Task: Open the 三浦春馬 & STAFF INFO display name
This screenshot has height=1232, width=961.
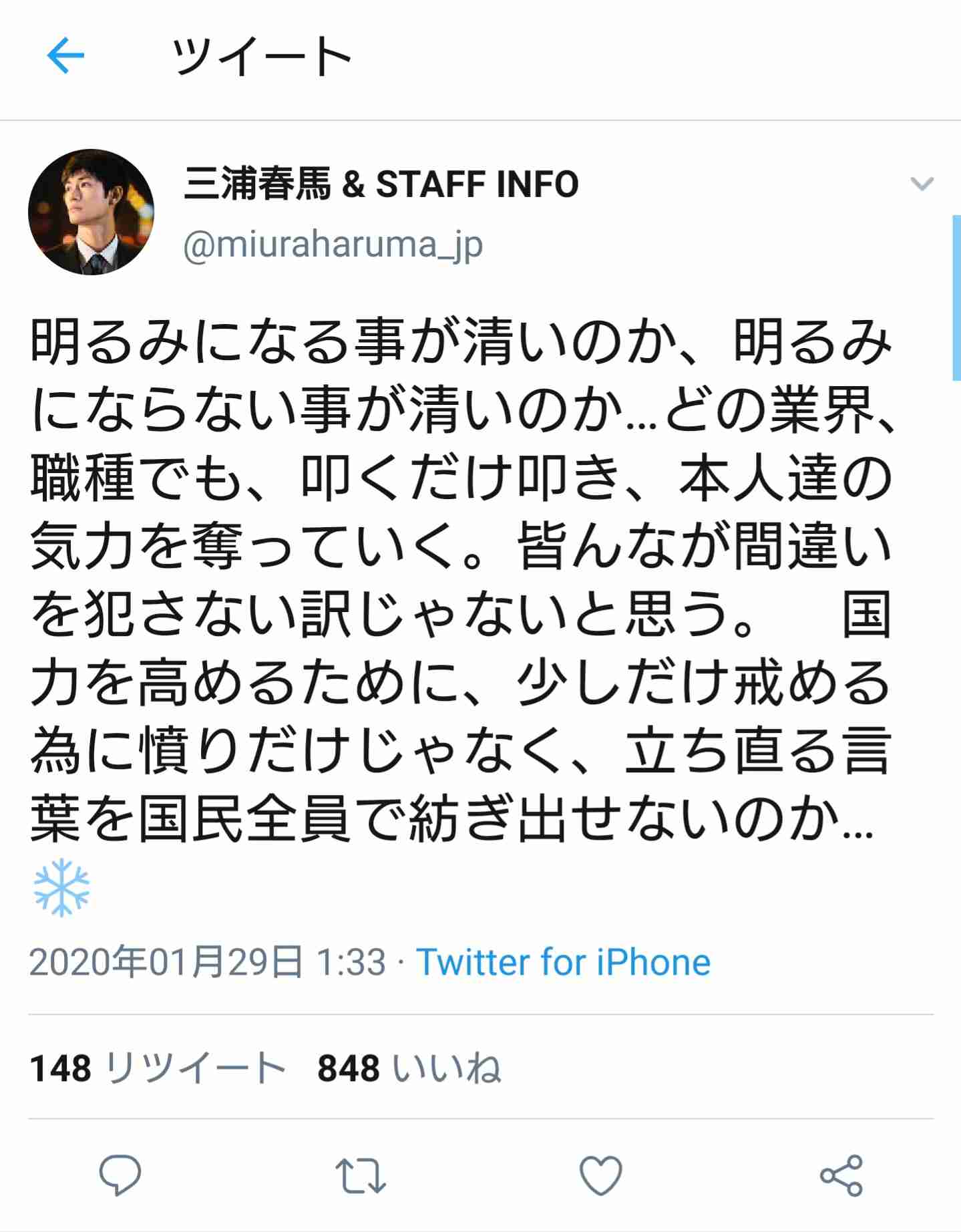Action: (x=381, y=184)
